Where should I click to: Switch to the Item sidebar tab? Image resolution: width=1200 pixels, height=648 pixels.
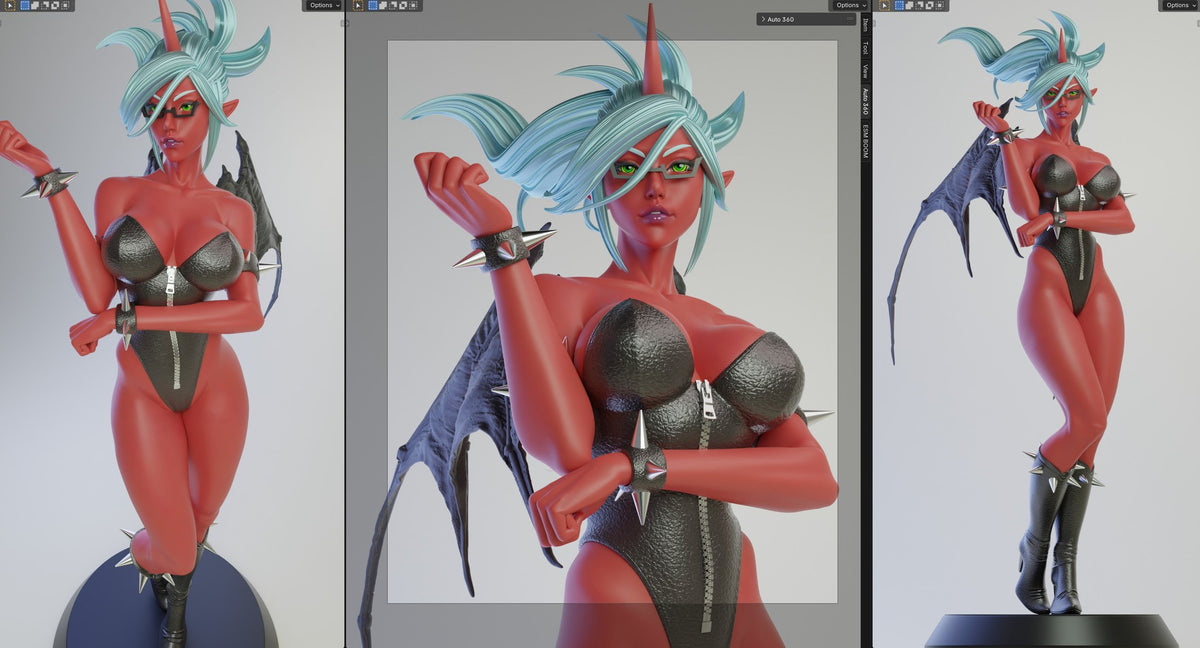click(865, 24)
